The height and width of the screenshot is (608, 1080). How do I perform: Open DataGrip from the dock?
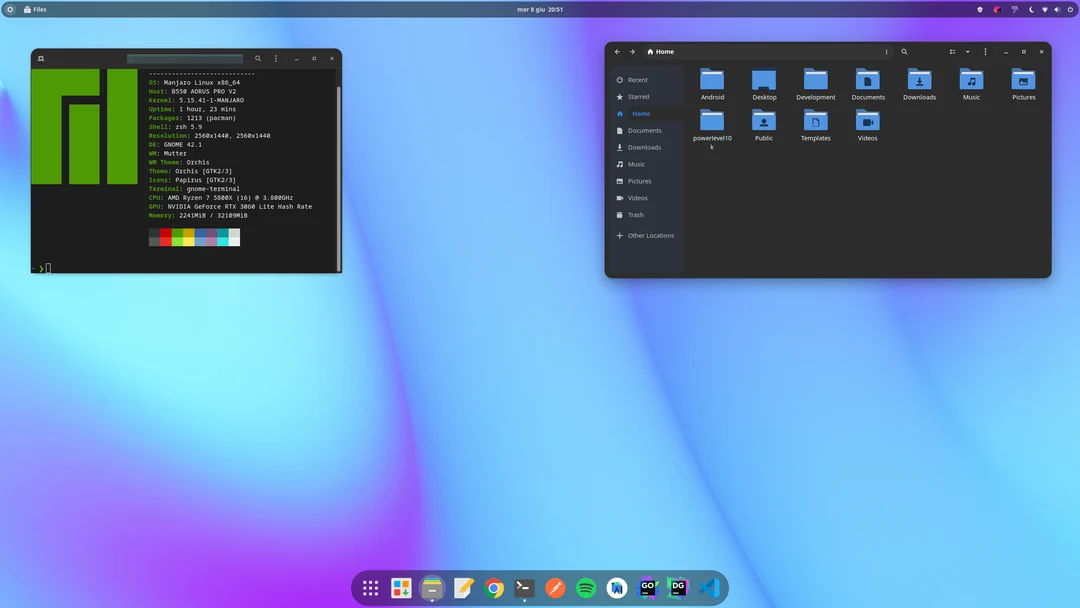pos(679,588)
